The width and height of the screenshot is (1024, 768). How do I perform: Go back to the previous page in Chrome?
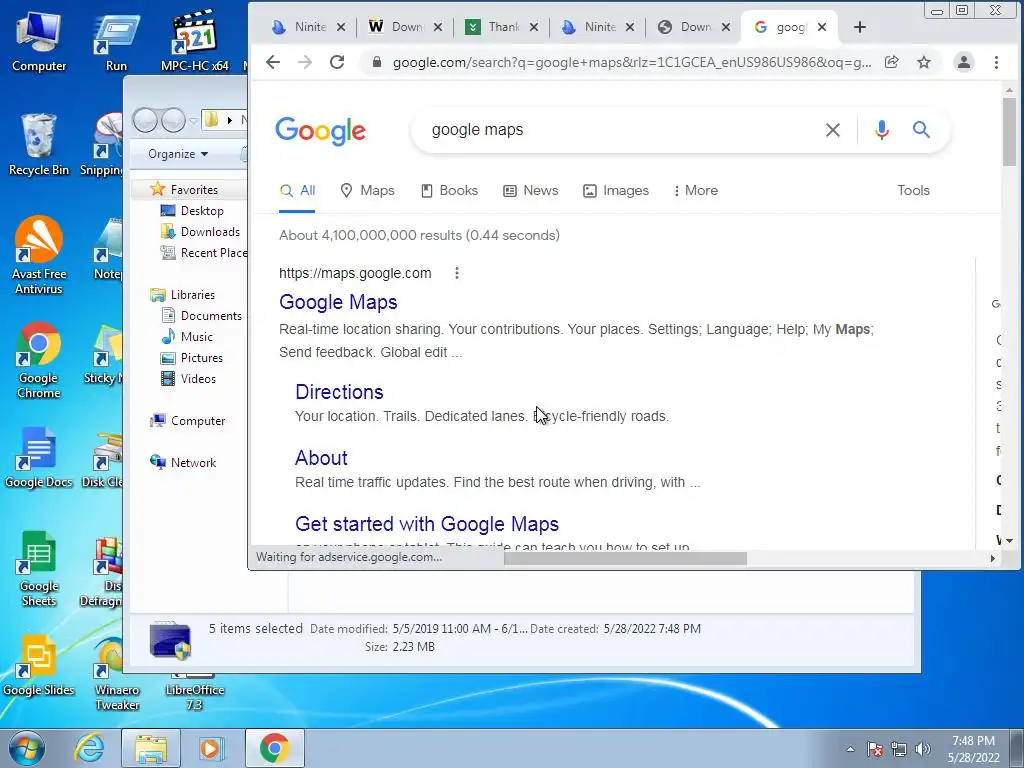273,62
